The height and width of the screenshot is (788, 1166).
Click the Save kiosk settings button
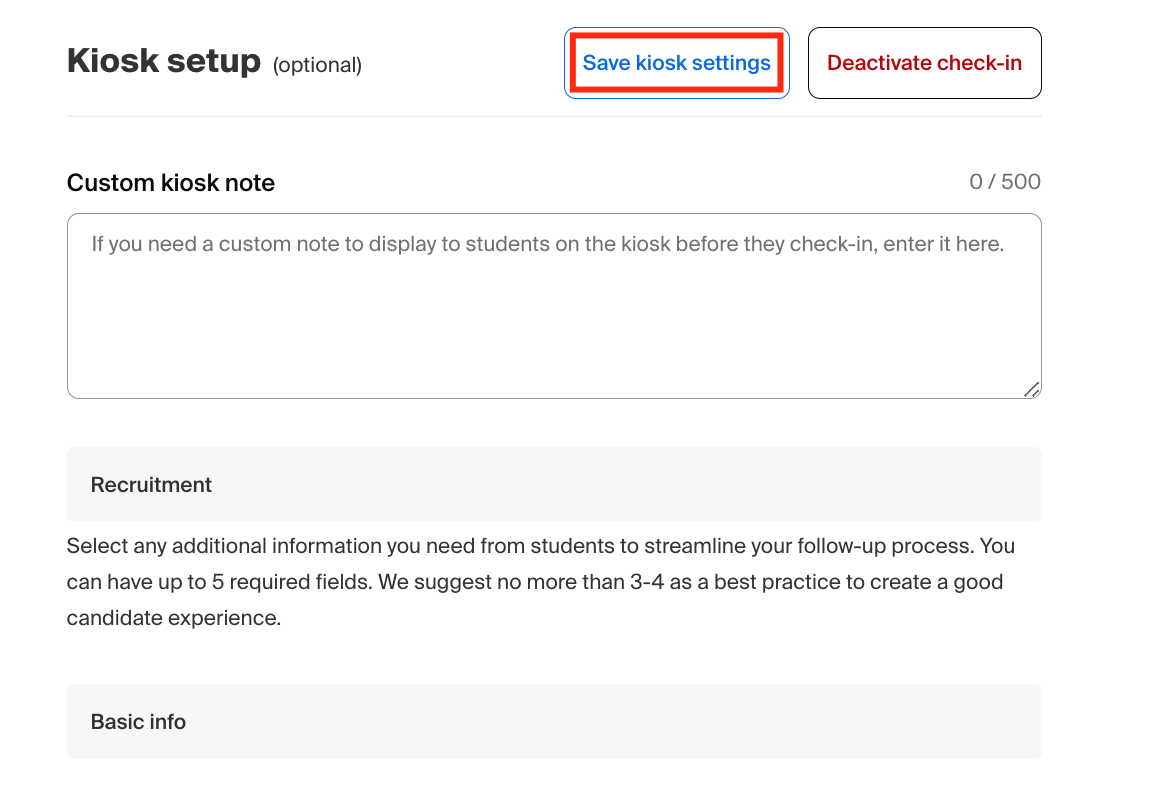676,62
